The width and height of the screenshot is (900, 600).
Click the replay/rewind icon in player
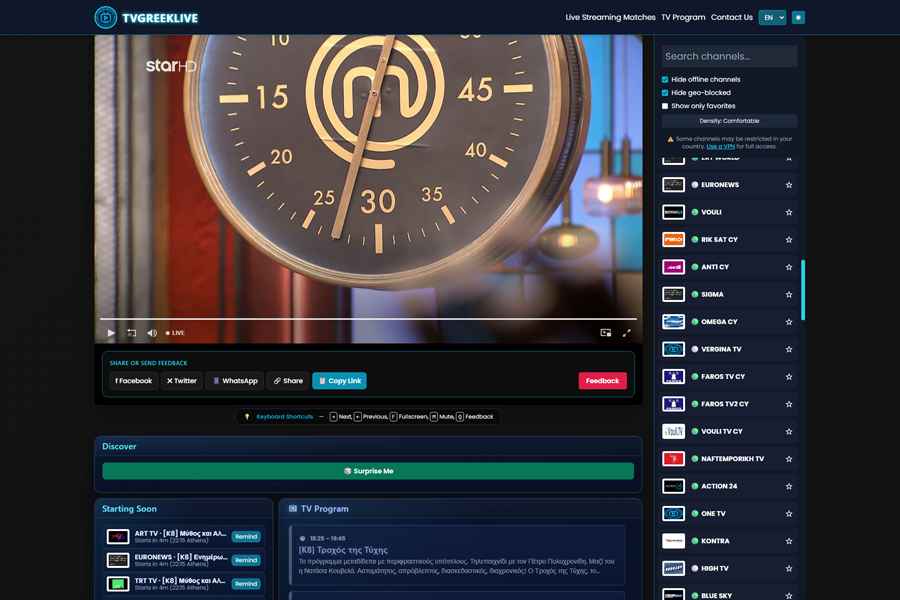(131, 333)
